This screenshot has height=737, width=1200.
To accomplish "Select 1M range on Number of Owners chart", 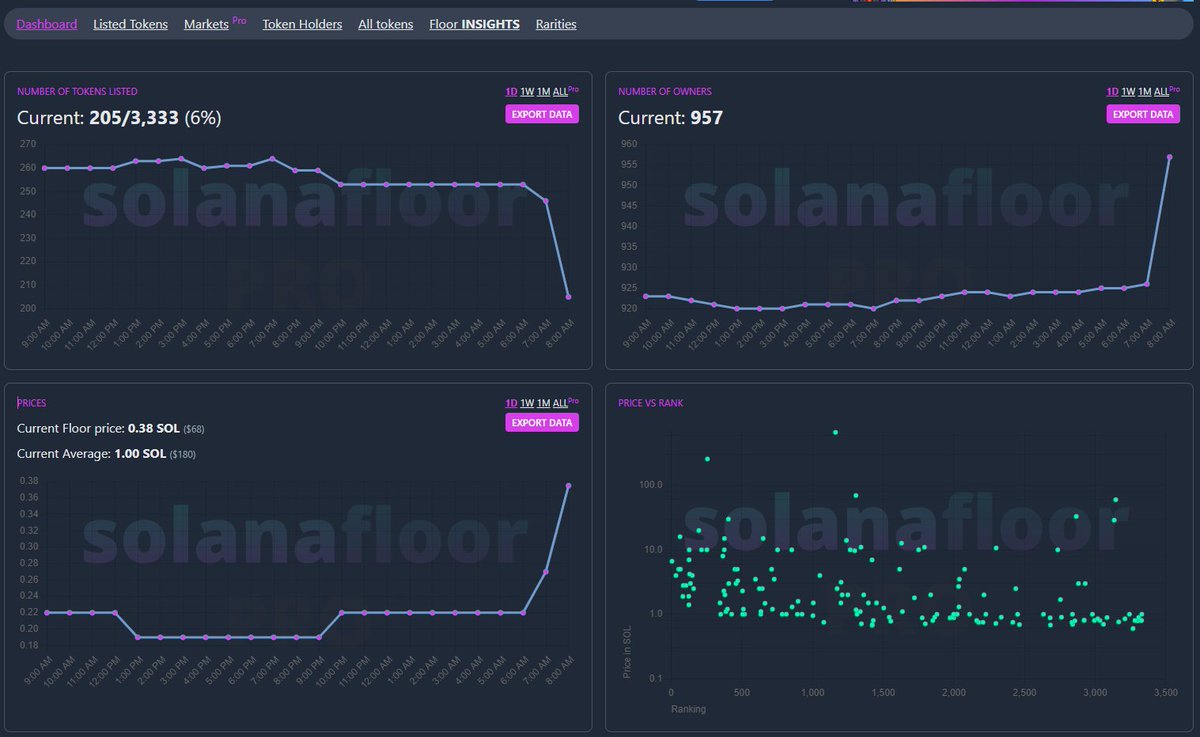I will 1145,92.
